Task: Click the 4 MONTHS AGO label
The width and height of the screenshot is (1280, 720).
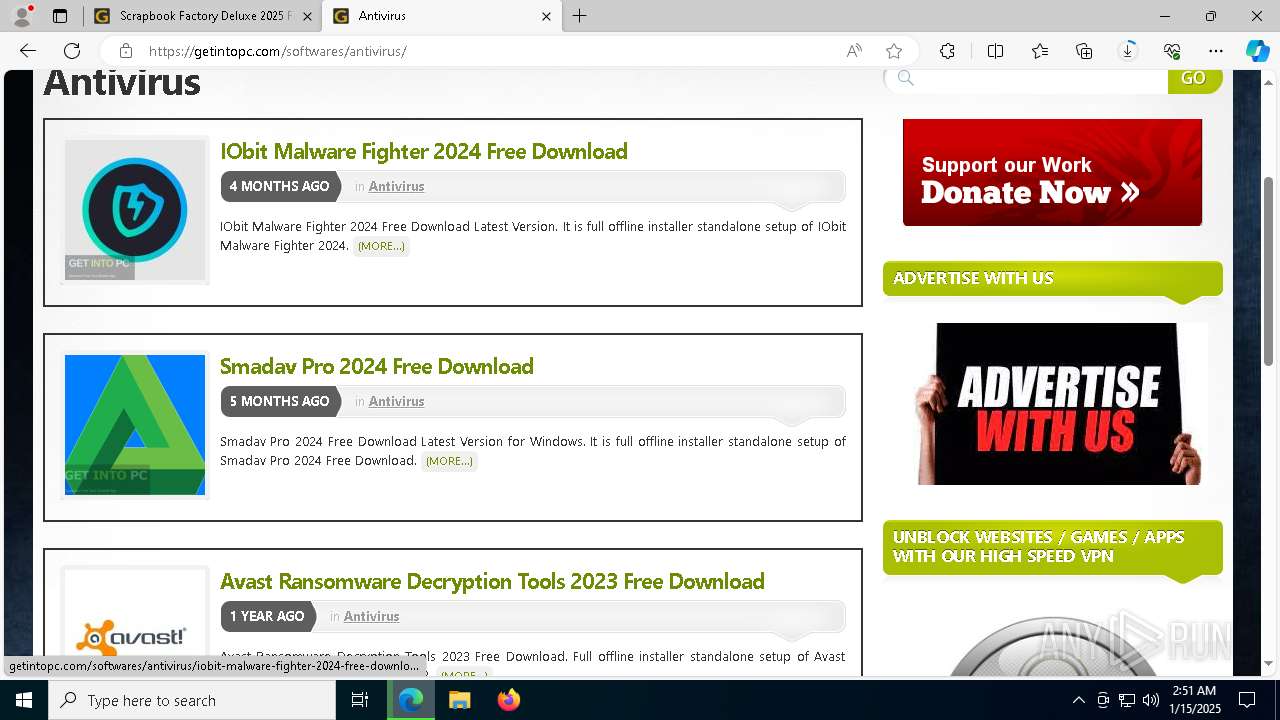Action: pyautogui.click(x=279, y=186)
